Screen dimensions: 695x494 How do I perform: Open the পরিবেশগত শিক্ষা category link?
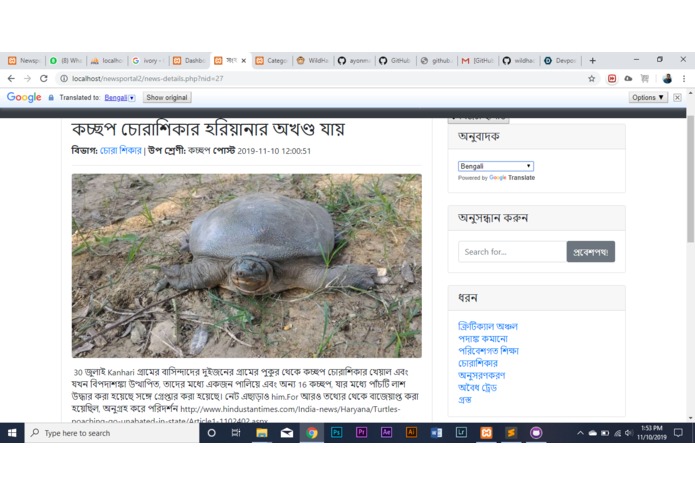pyautogui.click(x=488, y=350)
